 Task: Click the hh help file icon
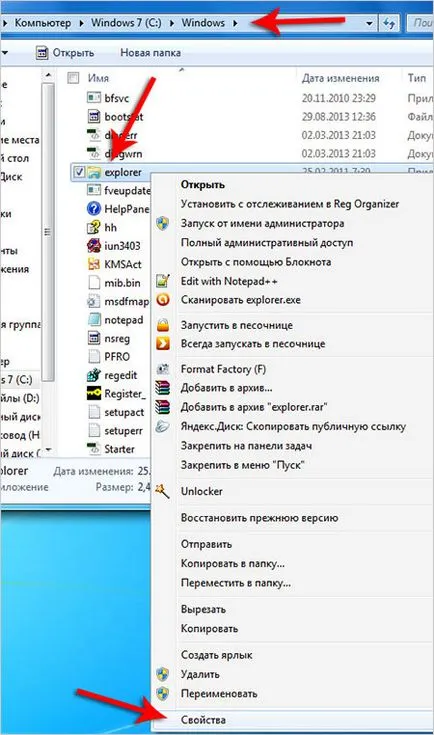click(94, 227)
